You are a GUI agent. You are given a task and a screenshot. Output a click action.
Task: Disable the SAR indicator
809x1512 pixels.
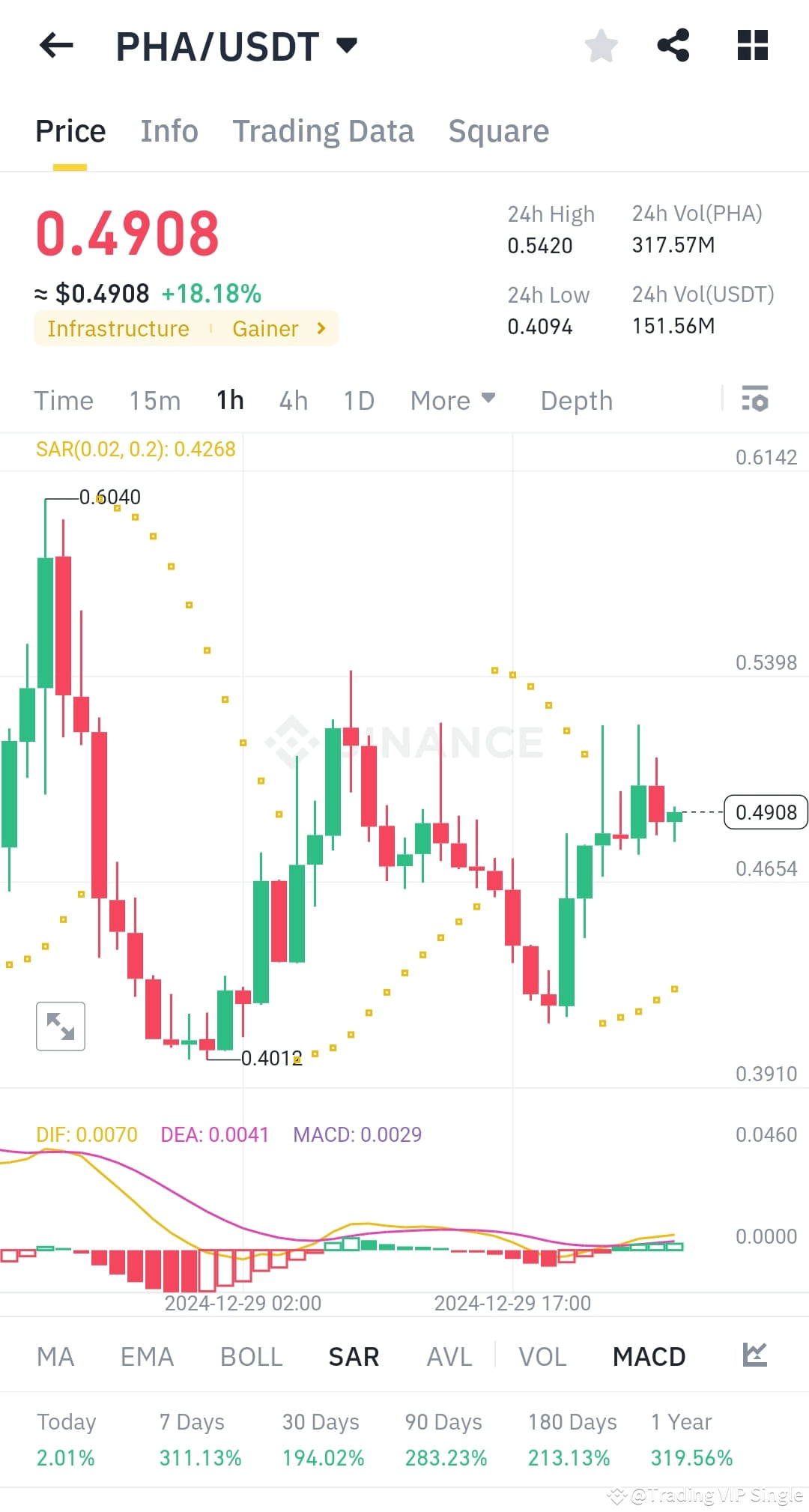click(x=353, y=1356)
